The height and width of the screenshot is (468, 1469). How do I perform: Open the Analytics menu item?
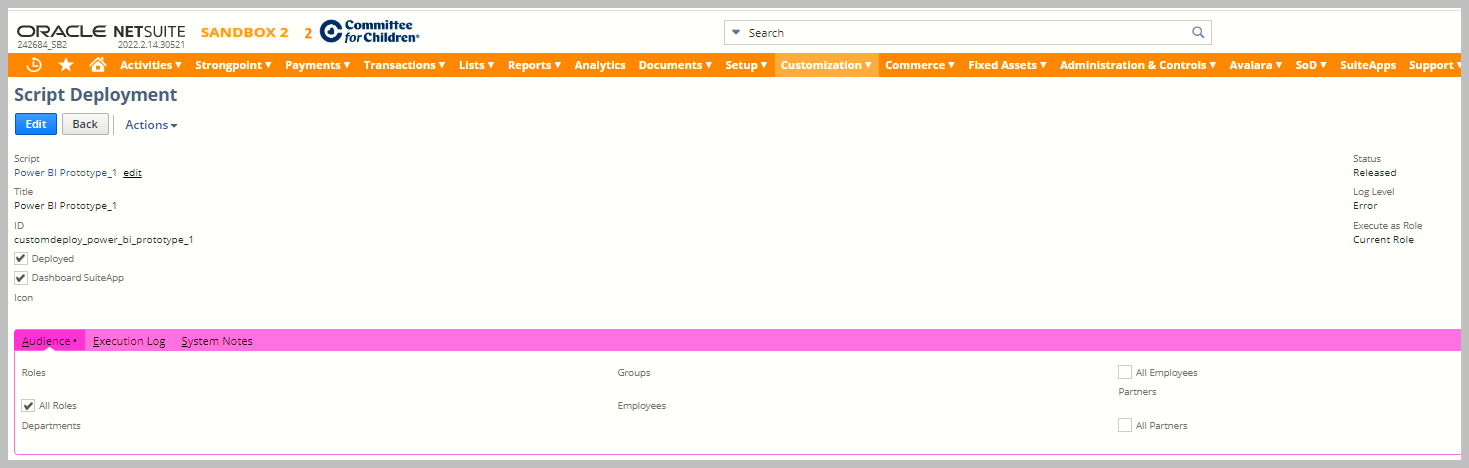tap(600, 65)
